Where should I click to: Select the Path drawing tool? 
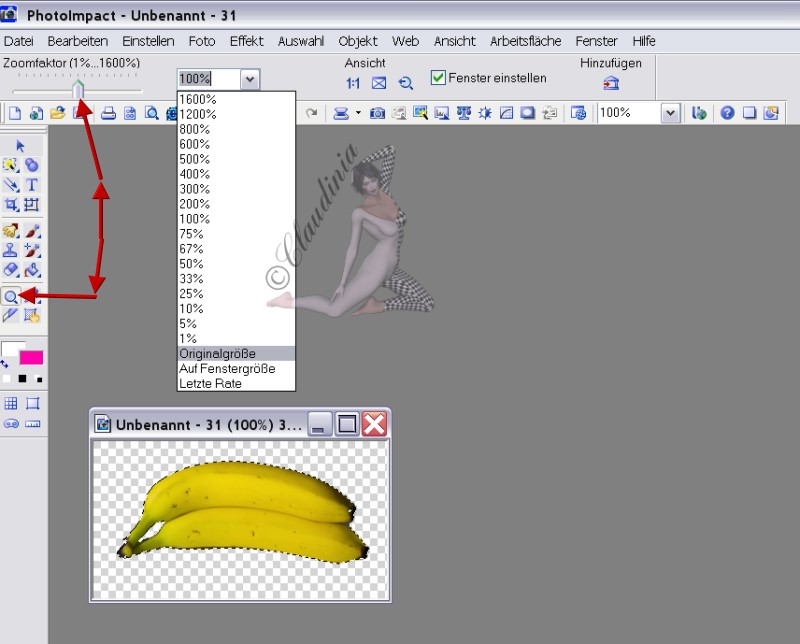[11, 185]
